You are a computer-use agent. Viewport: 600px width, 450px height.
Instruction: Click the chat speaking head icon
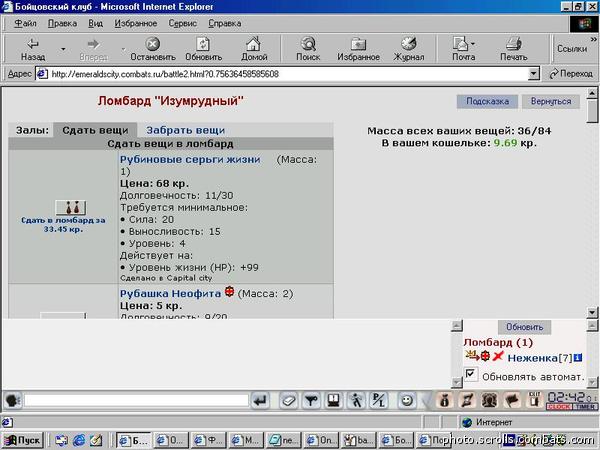[x=13, y=401]
